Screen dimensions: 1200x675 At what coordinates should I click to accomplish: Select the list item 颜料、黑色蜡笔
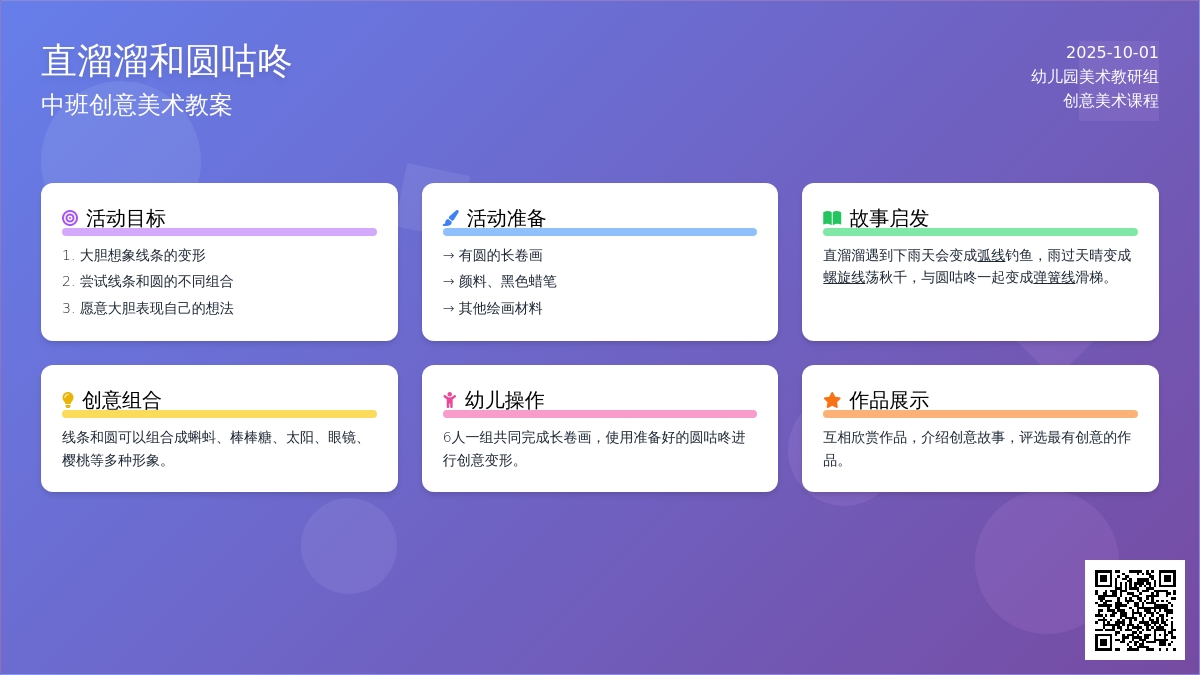[507, 281]
